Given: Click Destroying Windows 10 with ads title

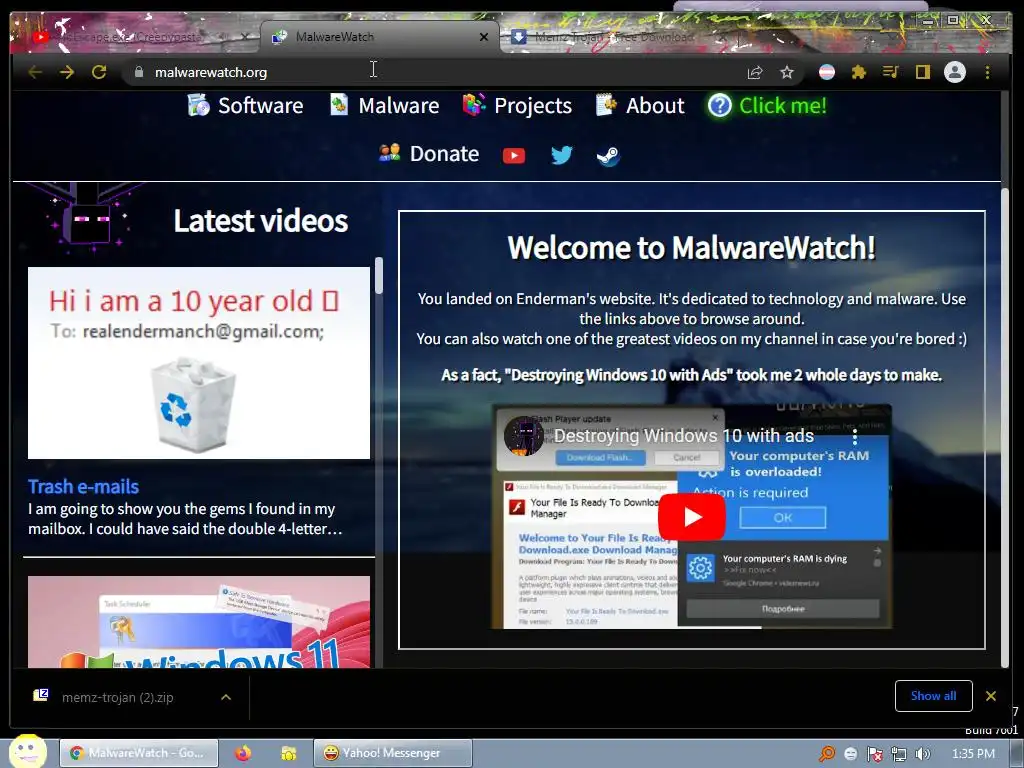Looking at the screenshot, I should point(684,436).
